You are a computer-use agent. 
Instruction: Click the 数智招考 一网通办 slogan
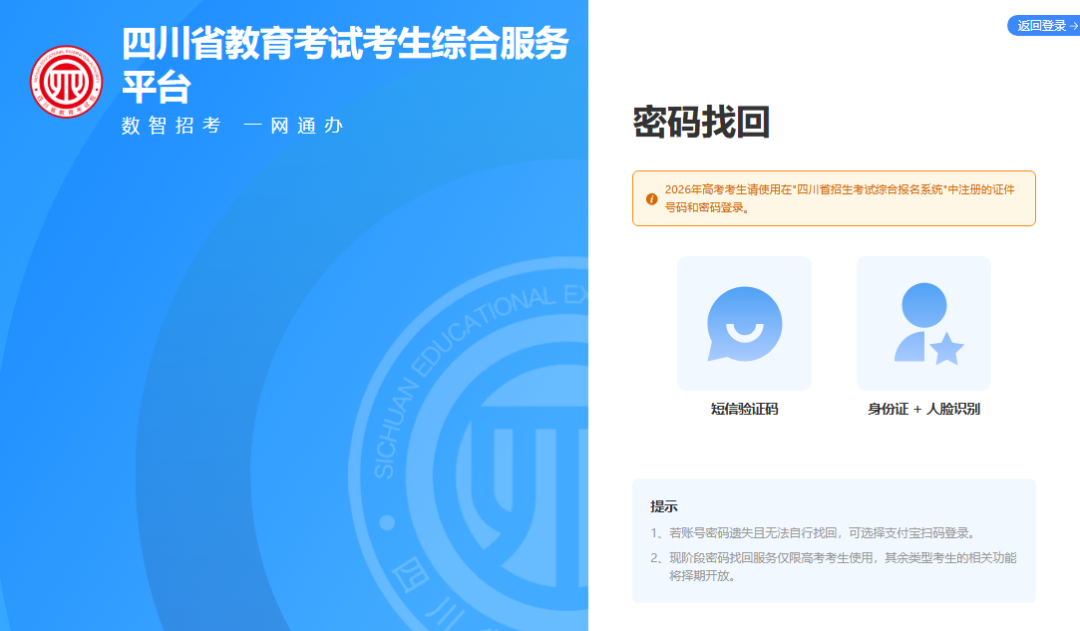pos(232,125)
